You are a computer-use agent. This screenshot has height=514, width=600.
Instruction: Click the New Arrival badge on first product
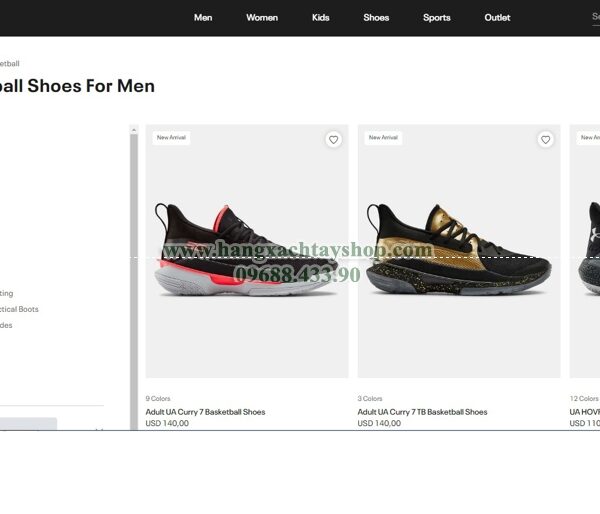(171, 137)
